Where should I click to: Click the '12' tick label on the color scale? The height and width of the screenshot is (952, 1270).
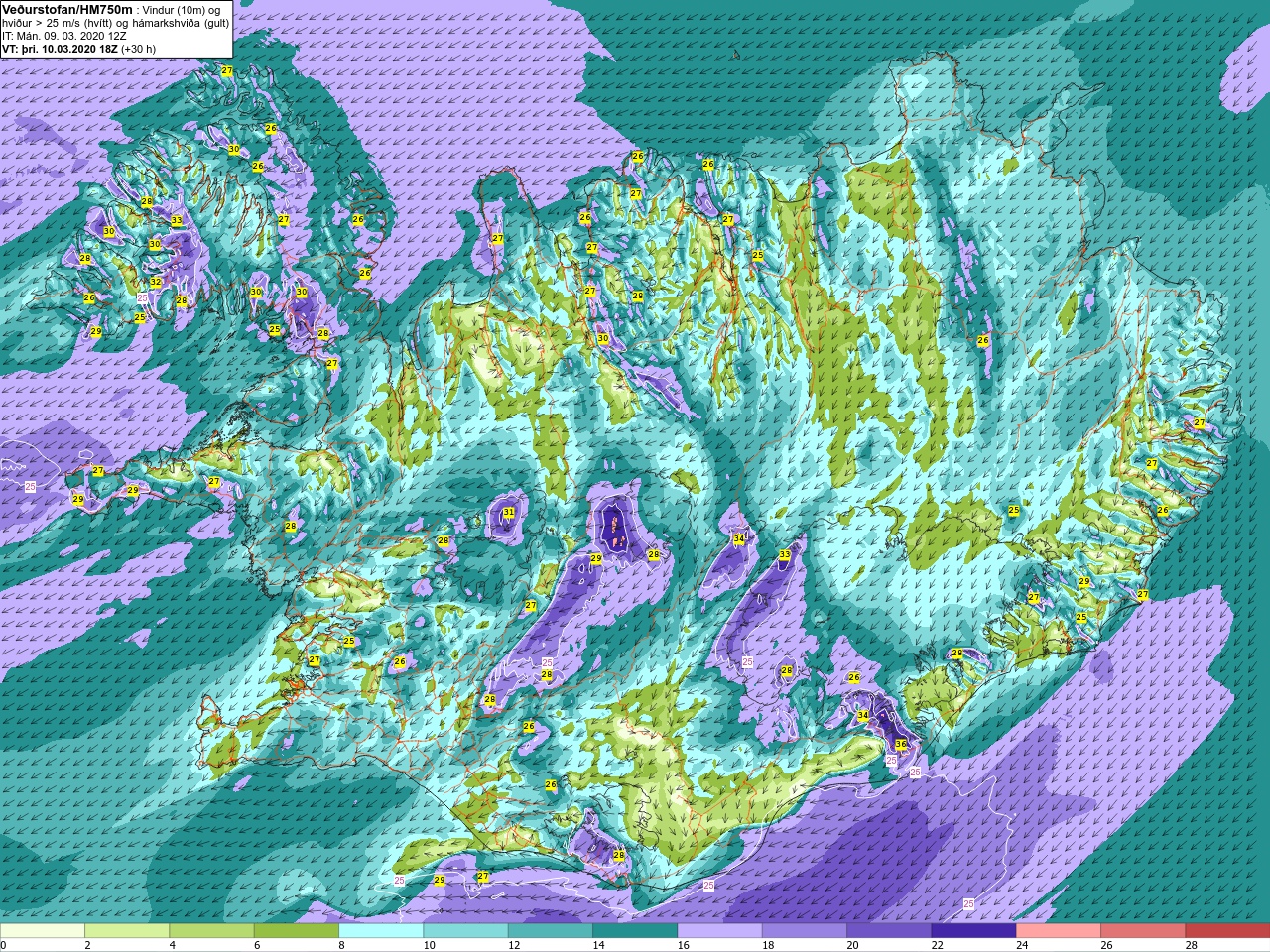coord(516,945)
